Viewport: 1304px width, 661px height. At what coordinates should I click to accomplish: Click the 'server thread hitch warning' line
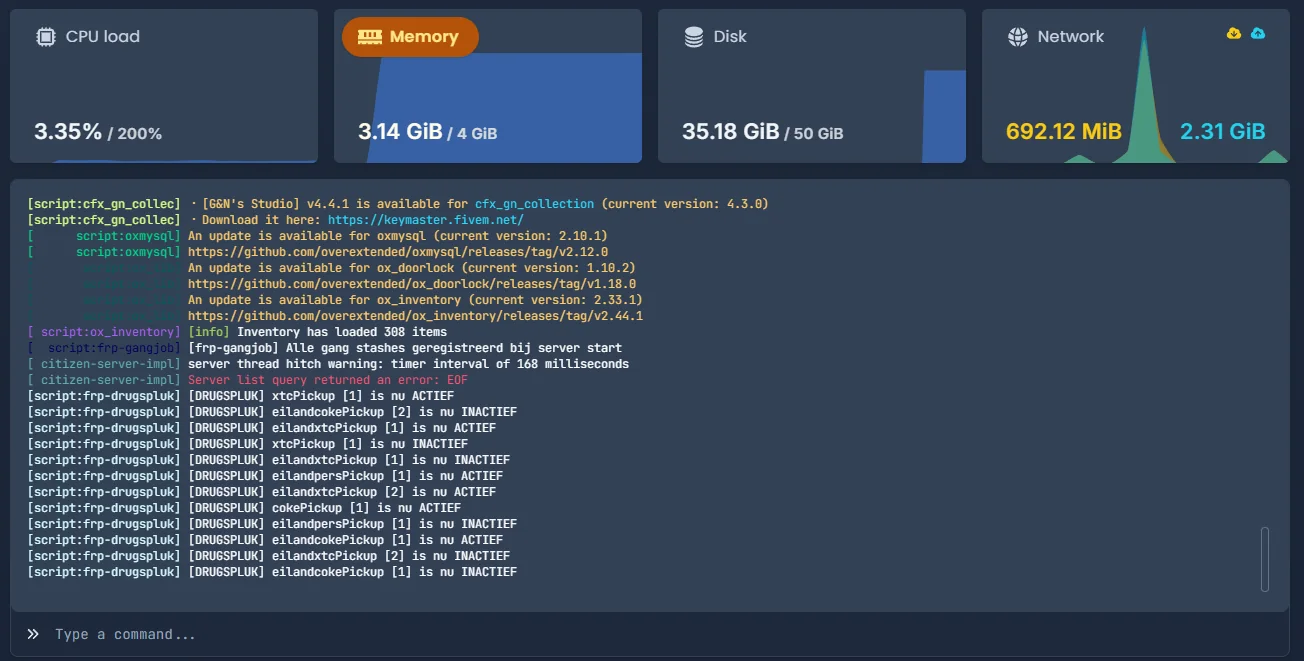(408, 364)
